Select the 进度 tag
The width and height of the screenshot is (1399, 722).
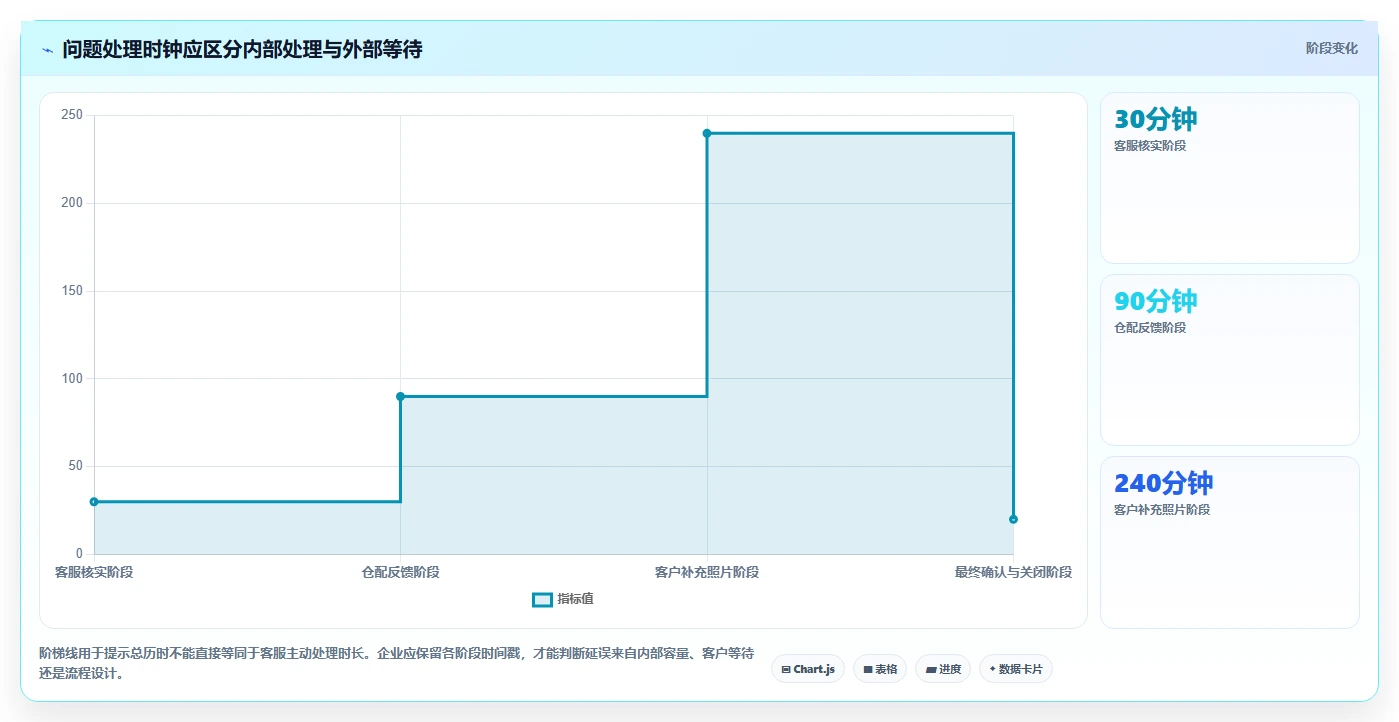(943, 669)
